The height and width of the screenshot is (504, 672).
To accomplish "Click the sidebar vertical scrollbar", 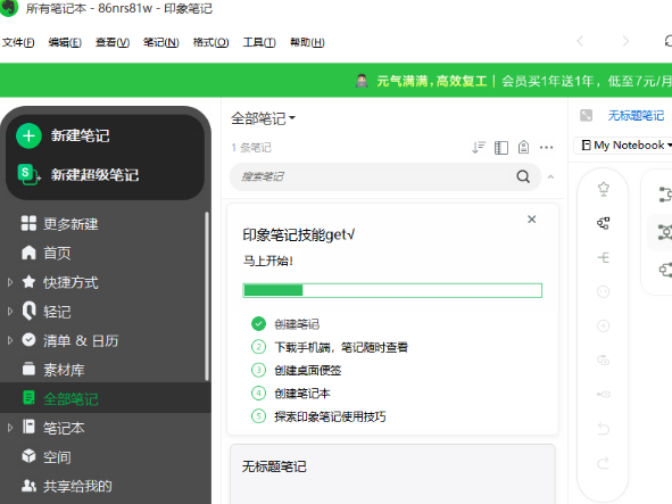I will pos(207,296).
